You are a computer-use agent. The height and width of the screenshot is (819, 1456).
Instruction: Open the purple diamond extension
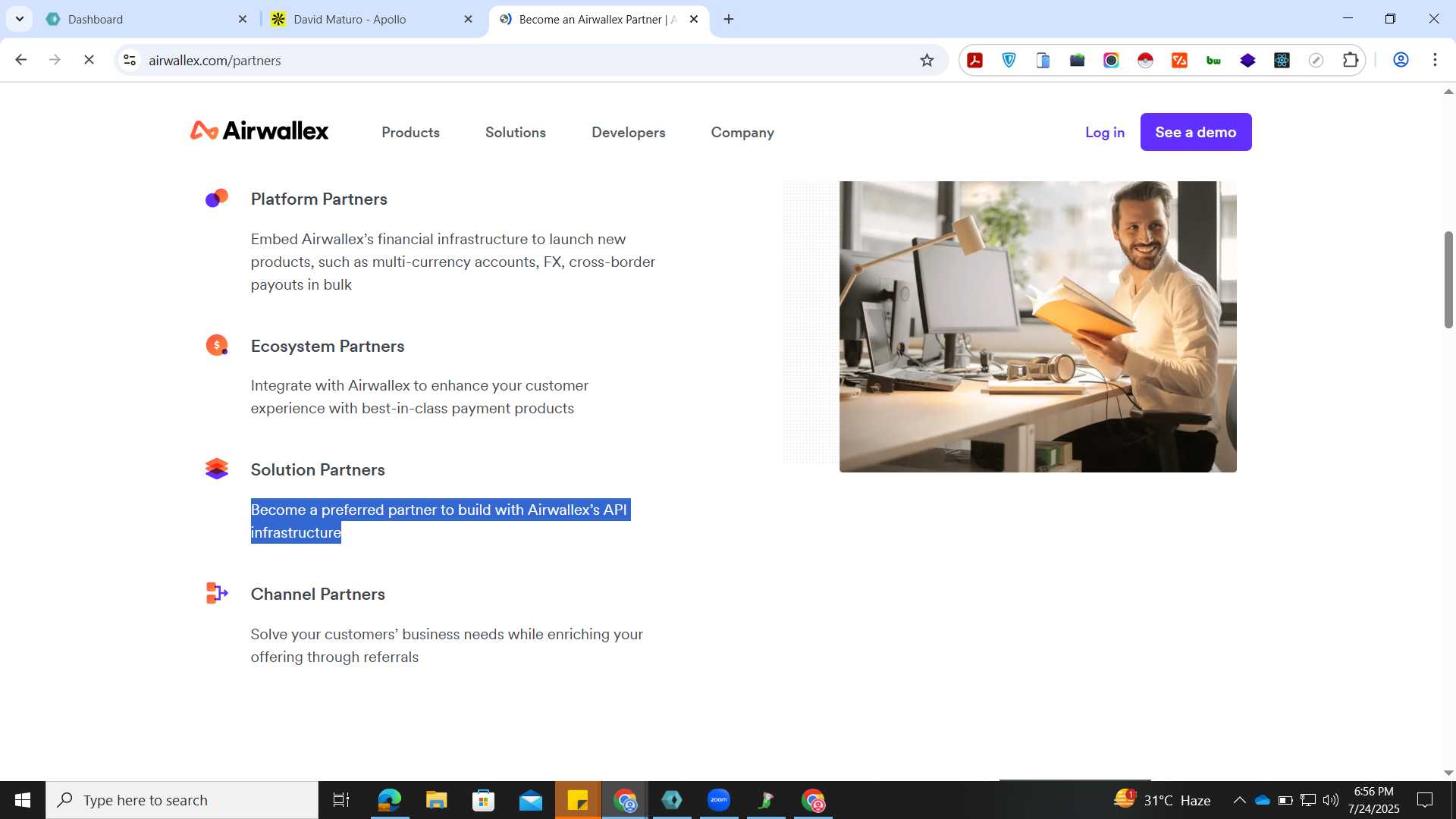click(x=1248, y=60)
